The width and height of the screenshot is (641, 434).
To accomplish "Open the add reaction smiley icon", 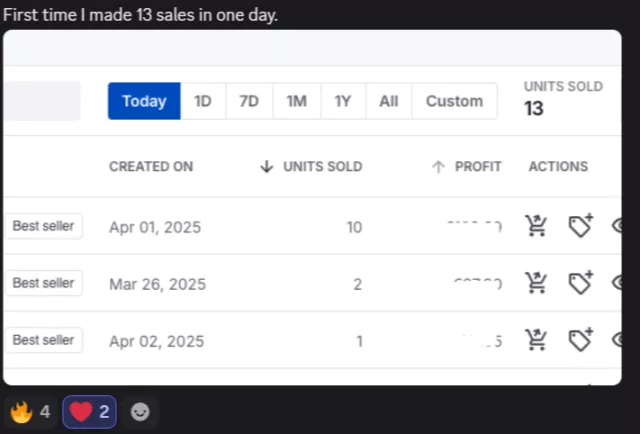I will (x=140, y=411).
